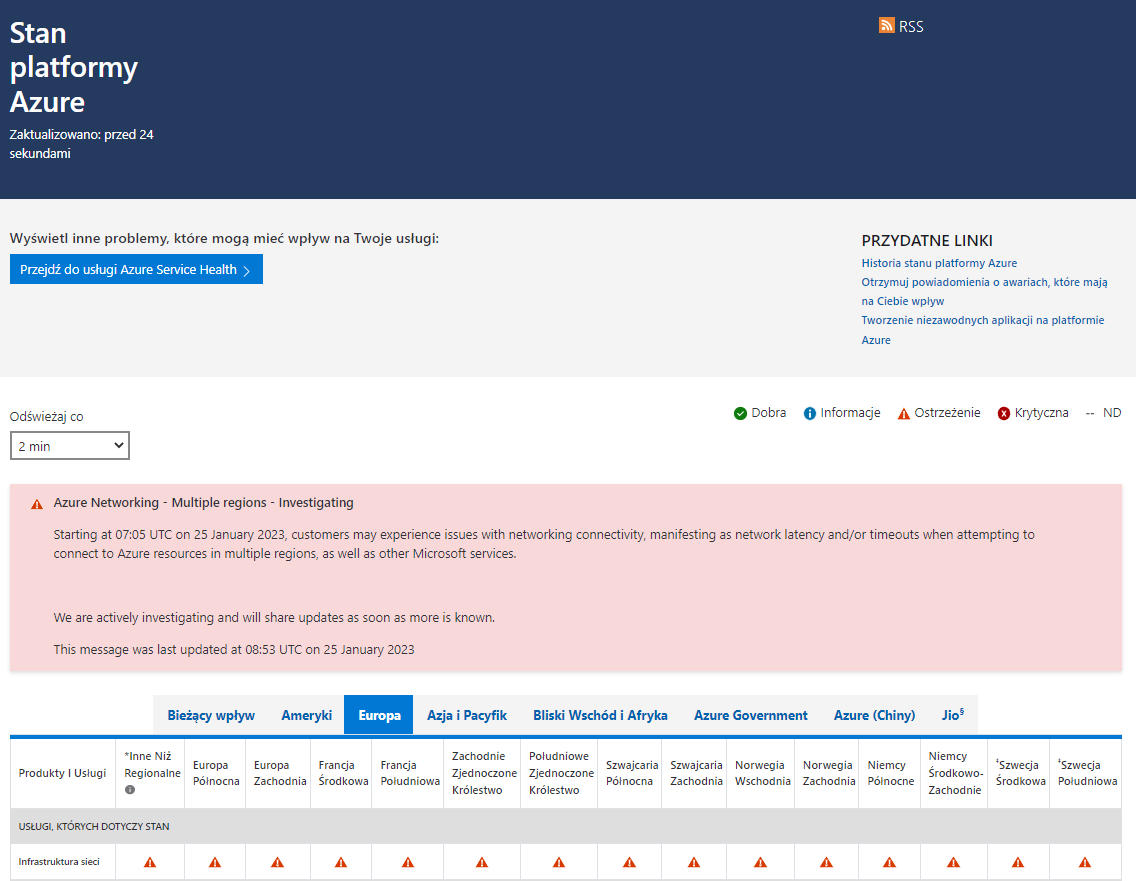This screenshot has height=881, width=1136.
Task: Click warning icon under Francja Środkowa column
Action: tap(340, 862)
